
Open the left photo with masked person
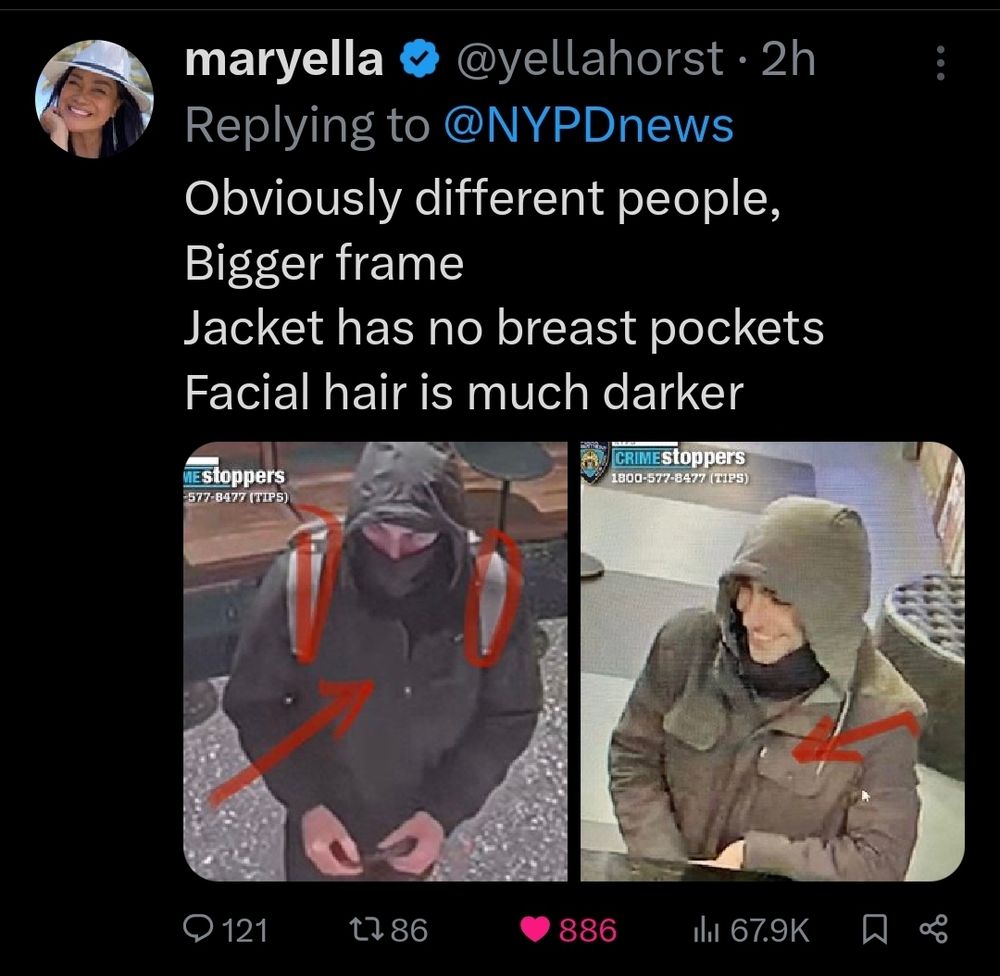point(376,661)
